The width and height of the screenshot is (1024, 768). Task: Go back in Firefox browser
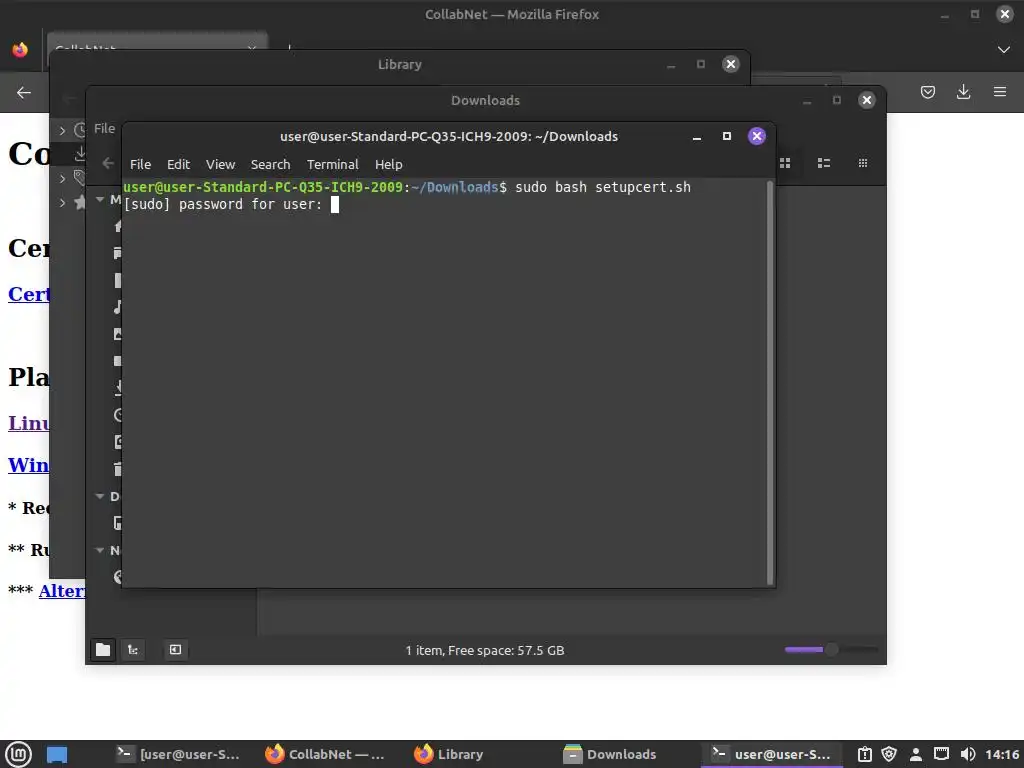pyautogui.click(x=24, y=93)
